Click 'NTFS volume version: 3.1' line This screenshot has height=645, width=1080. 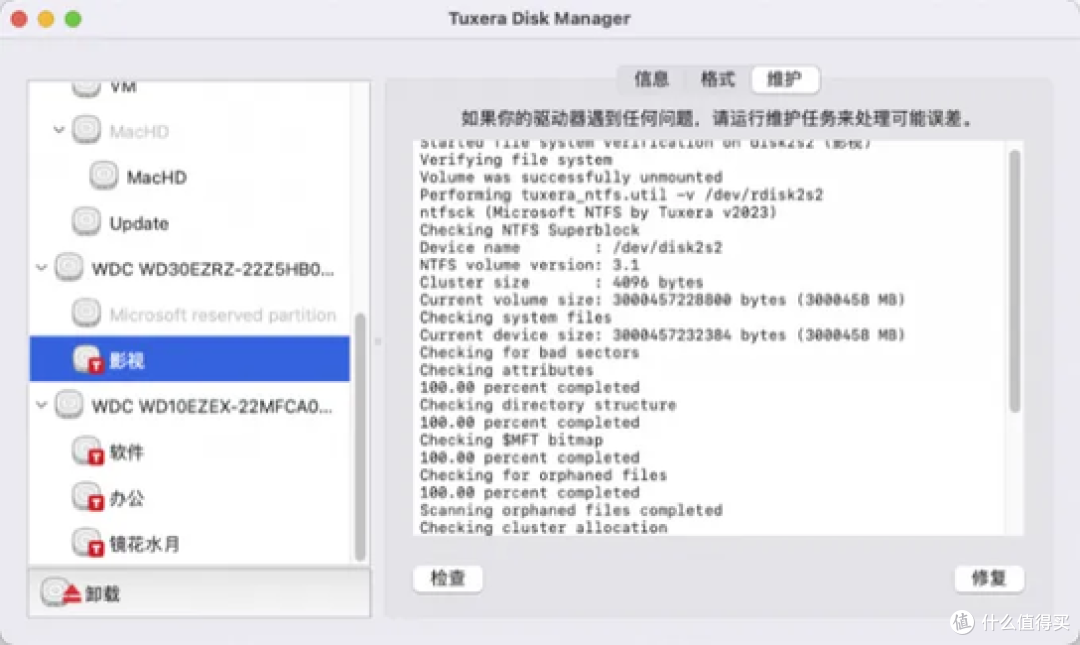click(x=529, y=265)
